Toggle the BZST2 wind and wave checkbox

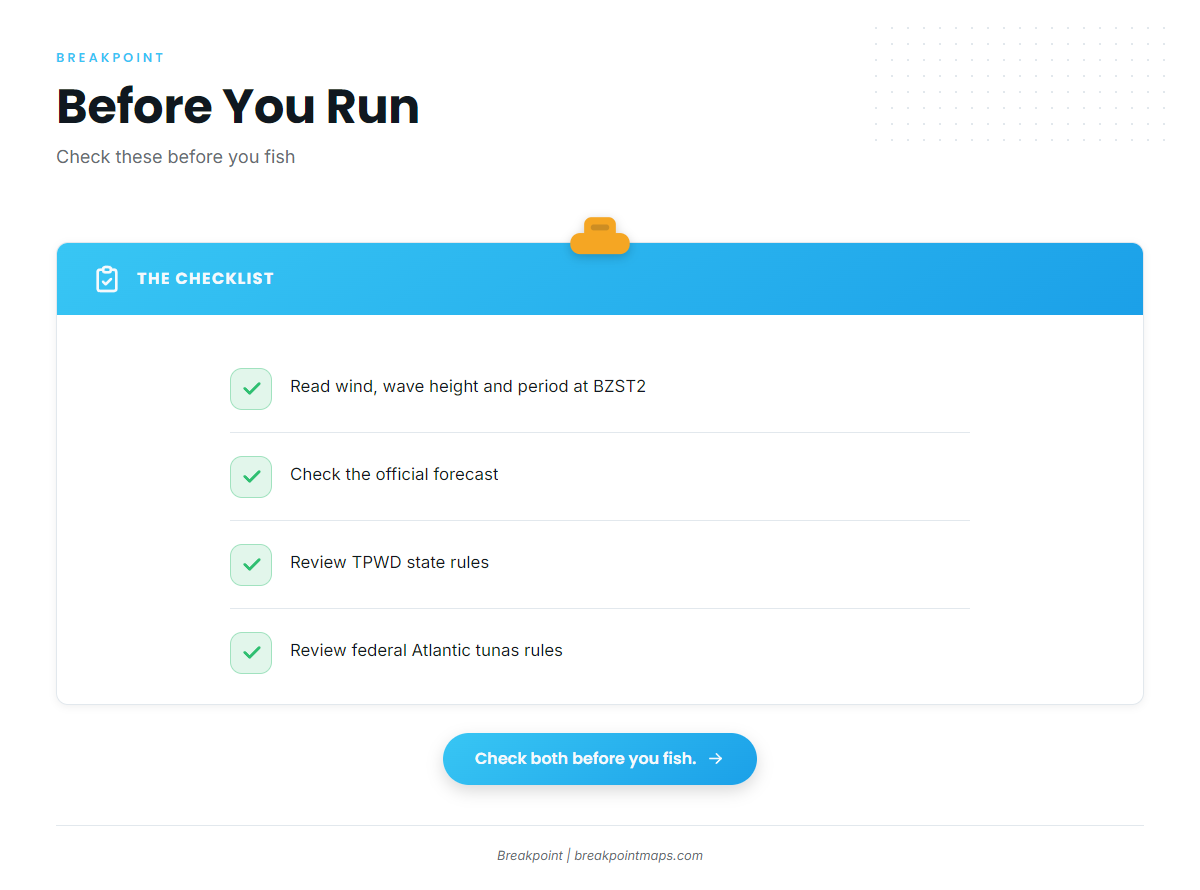click(x=251, y=389)
